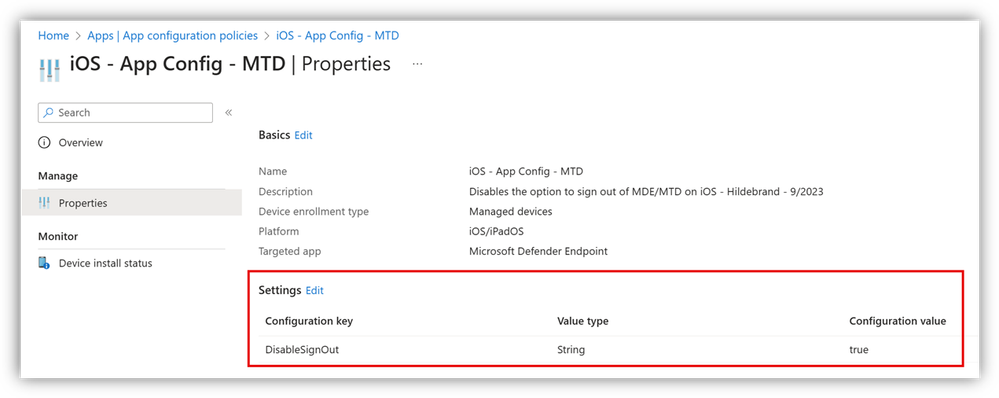Click iOS - App Config - MTD breadcrumb

point(338,36)
